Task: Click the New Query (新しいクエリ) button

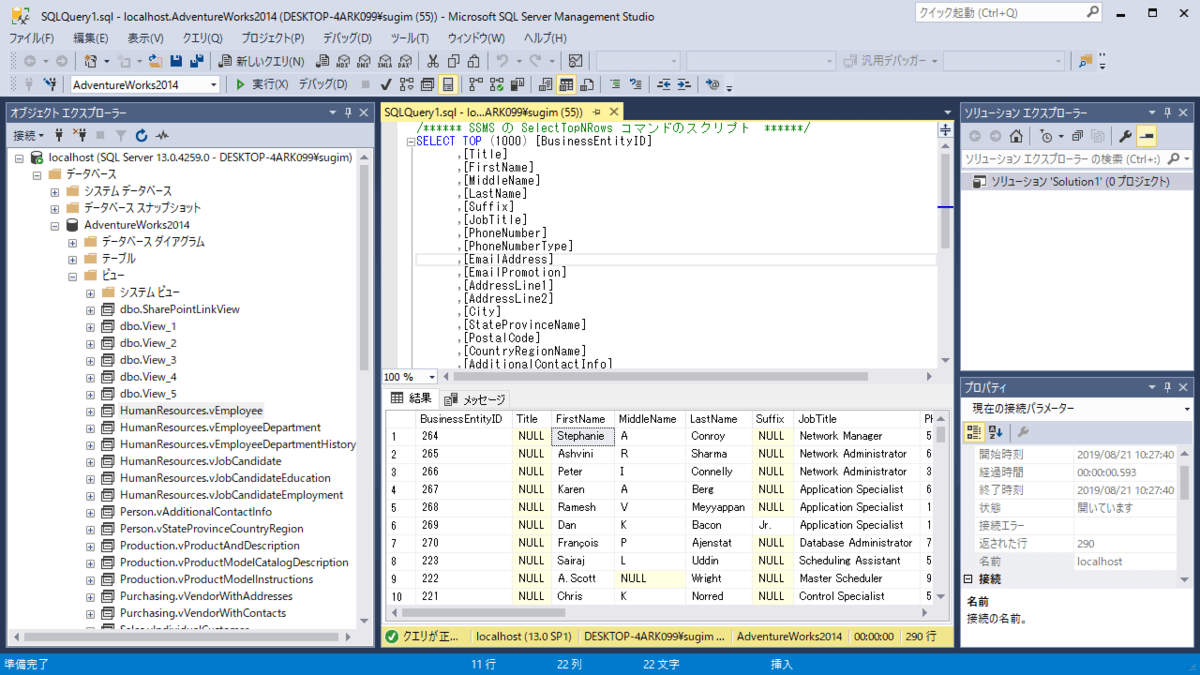Action: pyautogui.click(x=262, y=61)
